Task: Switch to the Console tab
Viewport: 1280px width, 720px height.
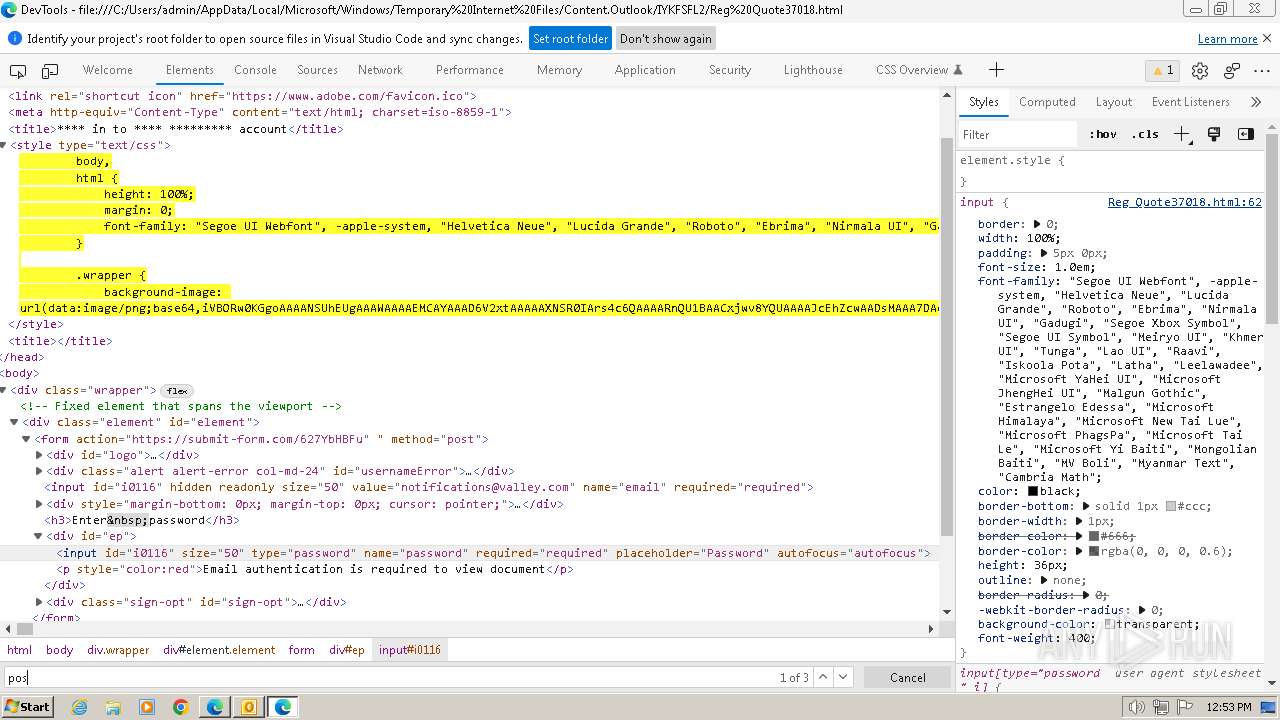Action: pos(255,70)
